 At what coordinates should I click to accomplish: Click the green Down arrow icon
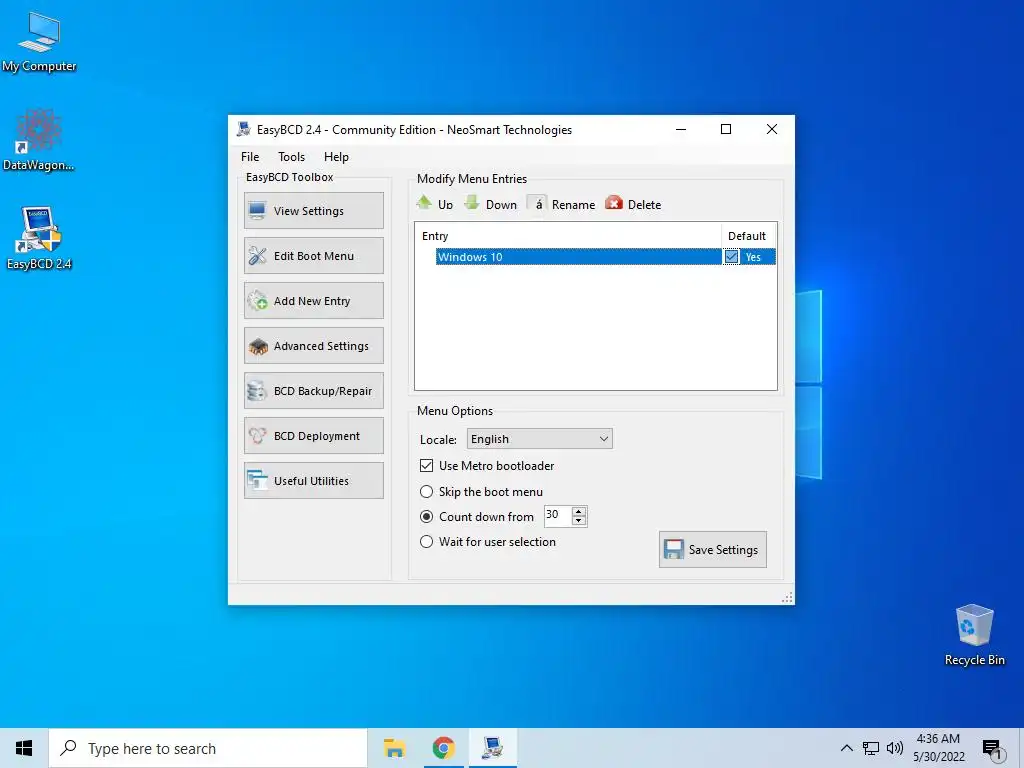click(x=472, y=202)
